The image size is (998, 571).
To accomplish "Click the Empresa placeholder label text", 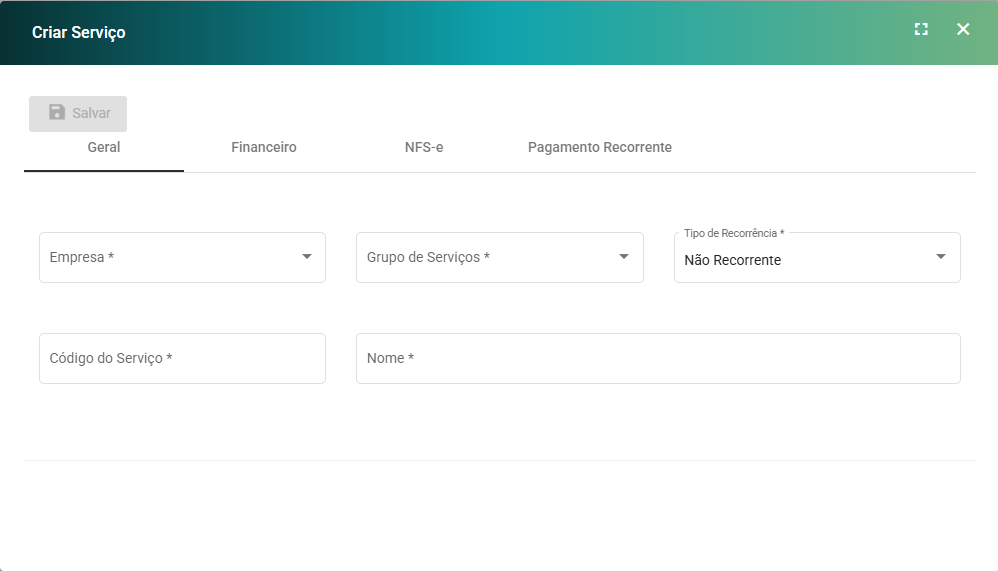I will (x=82, y=257).
